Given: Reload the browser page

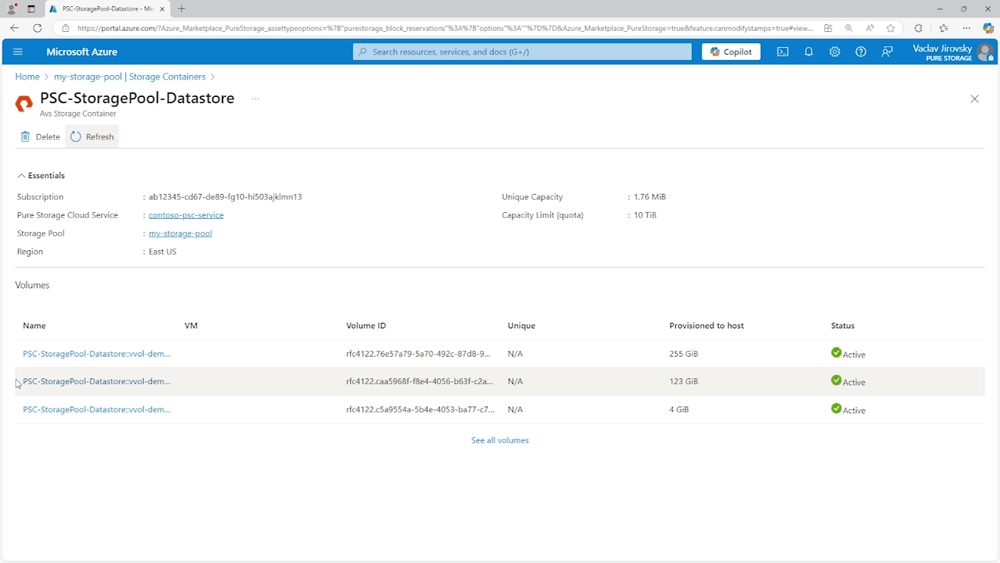Looking at the screenshot, I should click(38, 28).
